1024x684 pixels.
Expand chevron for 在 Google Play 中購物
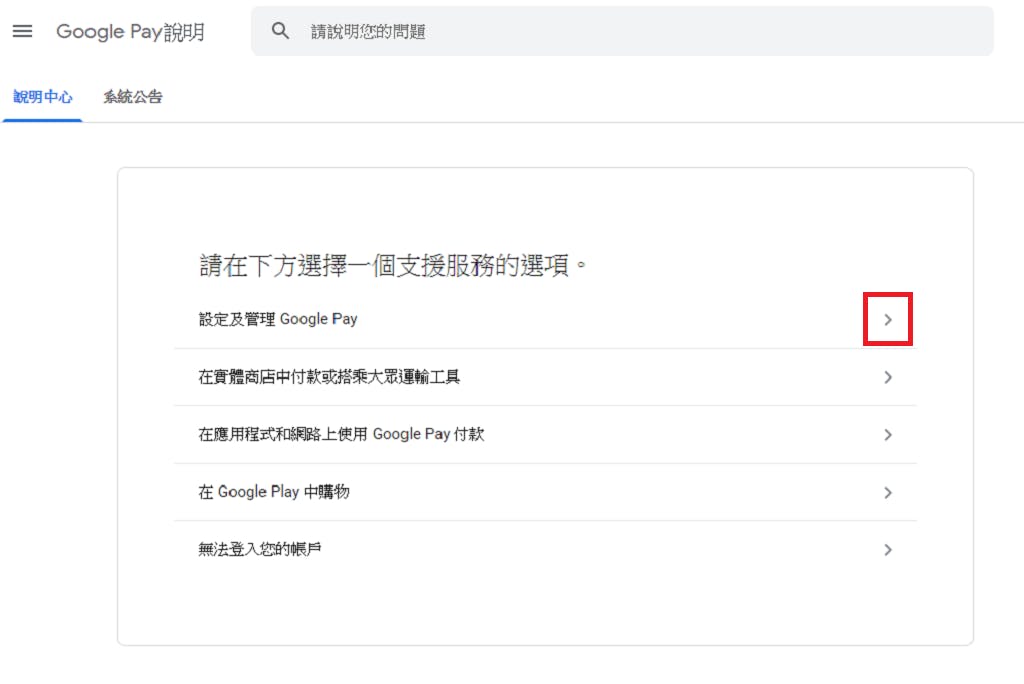[888, 493]
